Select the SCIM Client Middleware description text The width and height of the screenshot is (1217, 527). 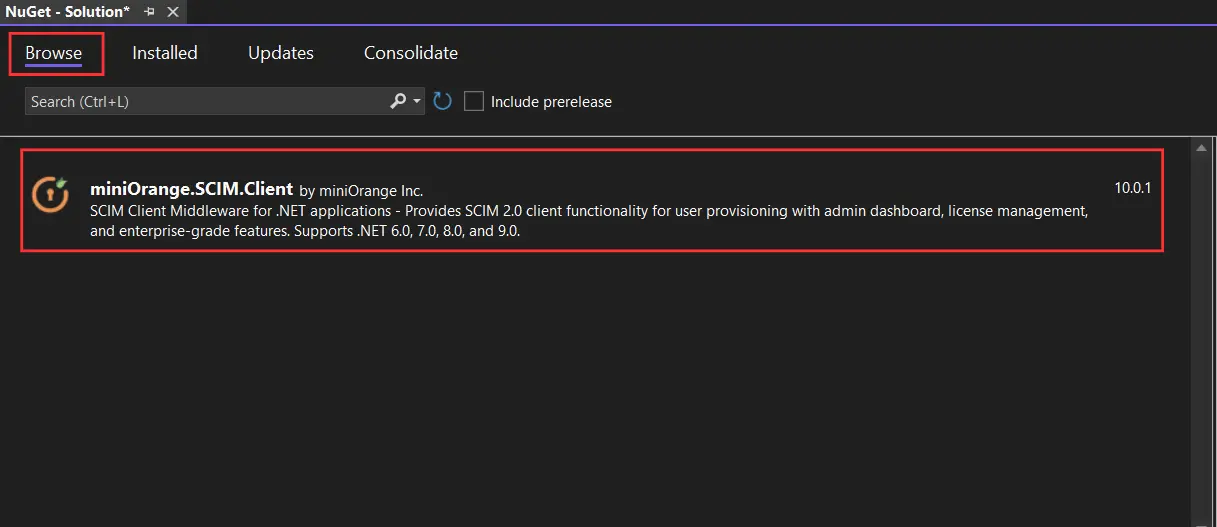[589, 221]
